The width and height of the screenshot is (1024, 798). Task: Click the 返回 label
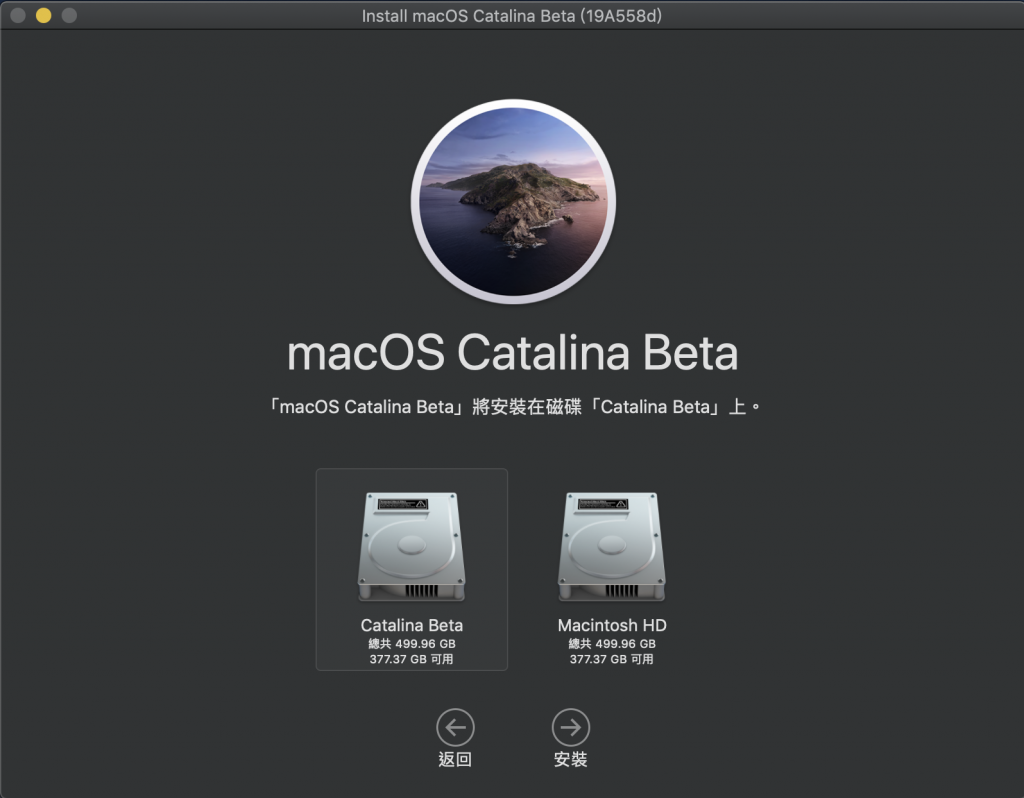click(x=455, y=759)
